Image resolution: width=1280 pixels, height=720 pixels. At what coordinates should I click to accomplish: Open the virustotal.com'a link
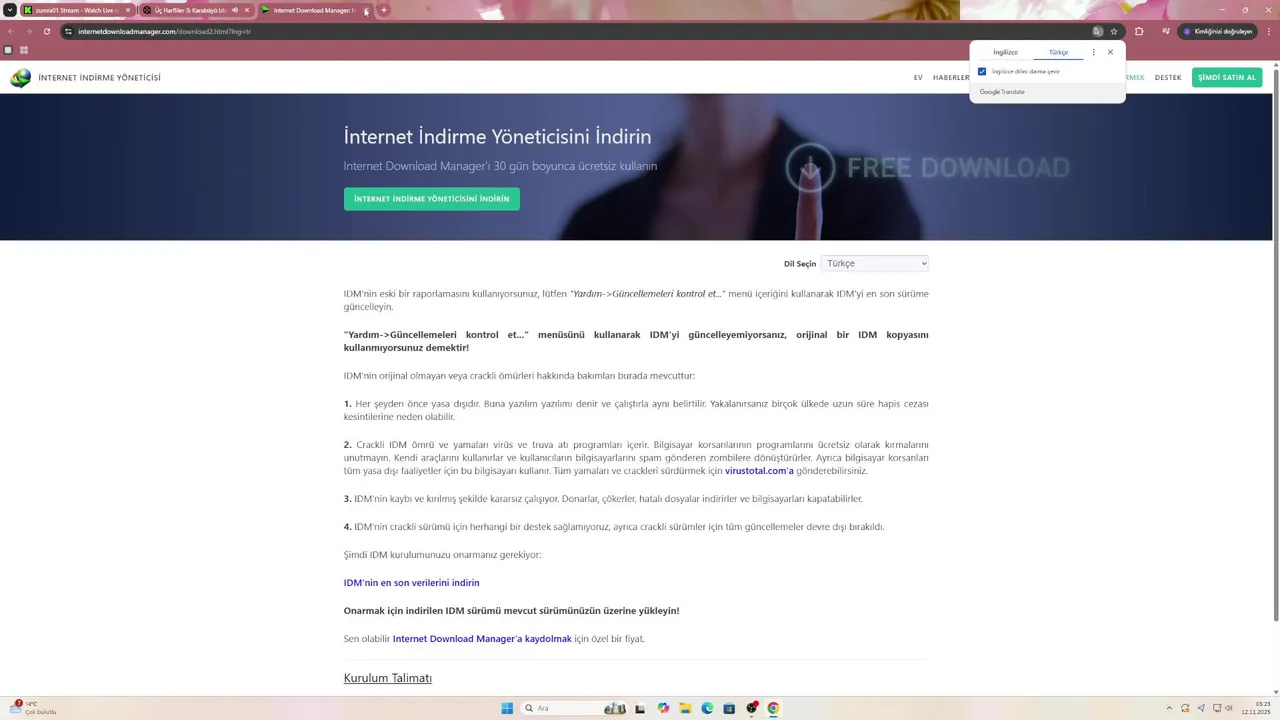(x=759, y=470)
